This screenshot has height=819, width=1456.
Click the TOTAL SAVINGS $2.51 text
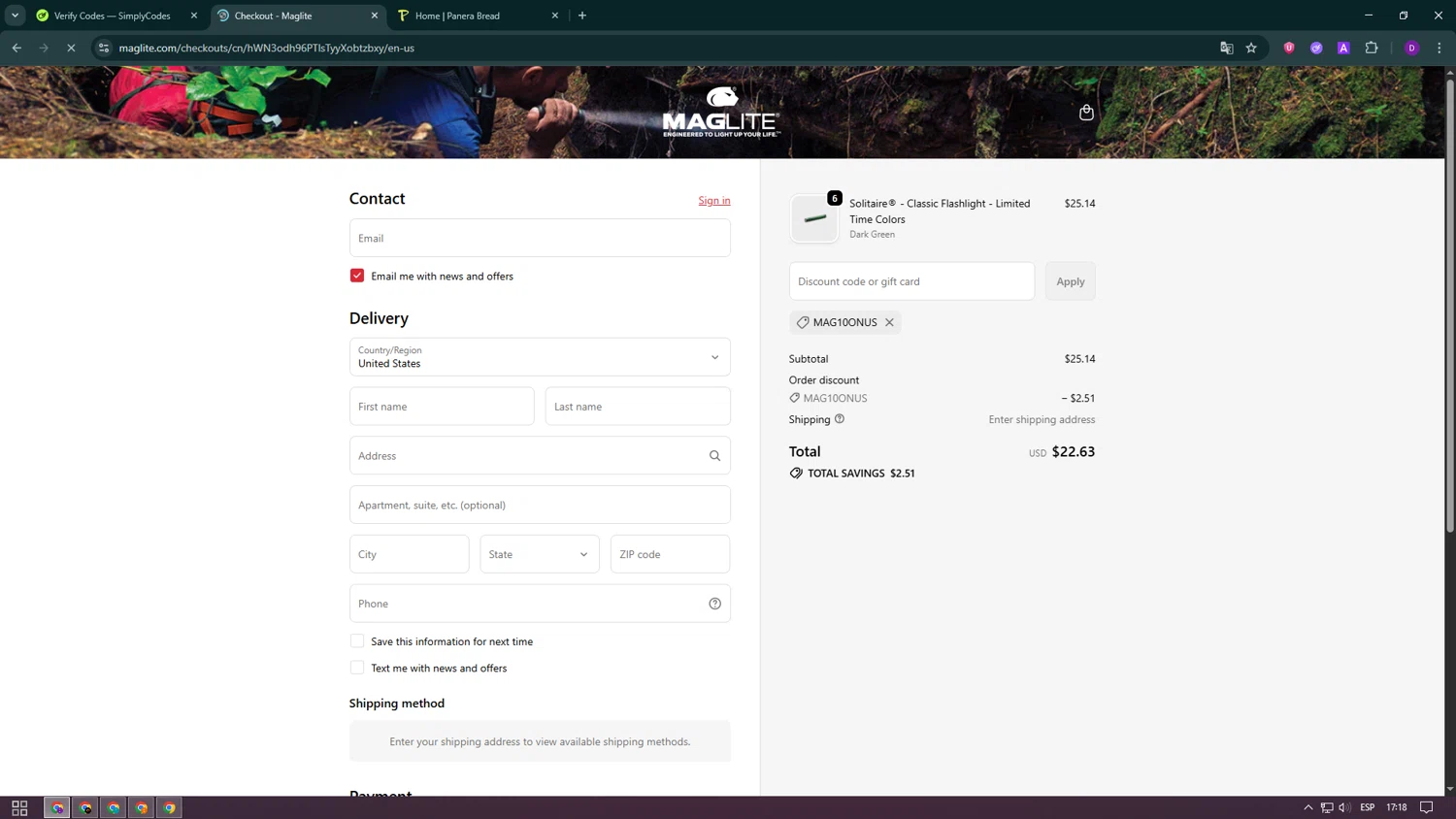tap(861, 474)
